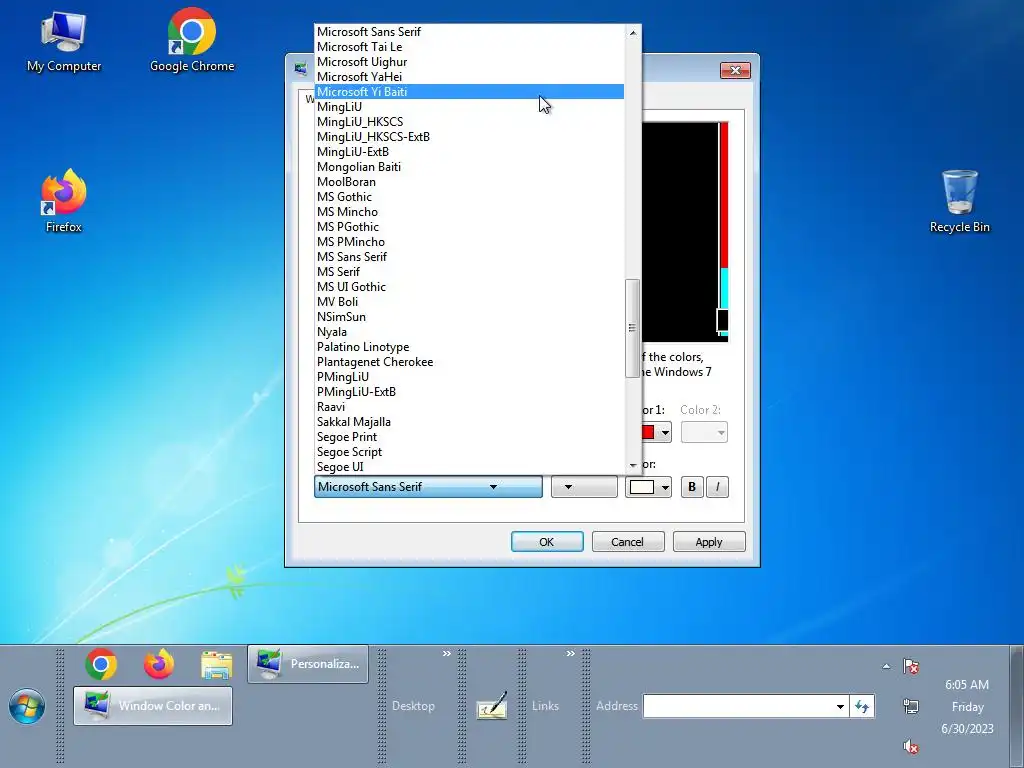Open the Tablet PC Input Panel icon

(x=492, y=706)
